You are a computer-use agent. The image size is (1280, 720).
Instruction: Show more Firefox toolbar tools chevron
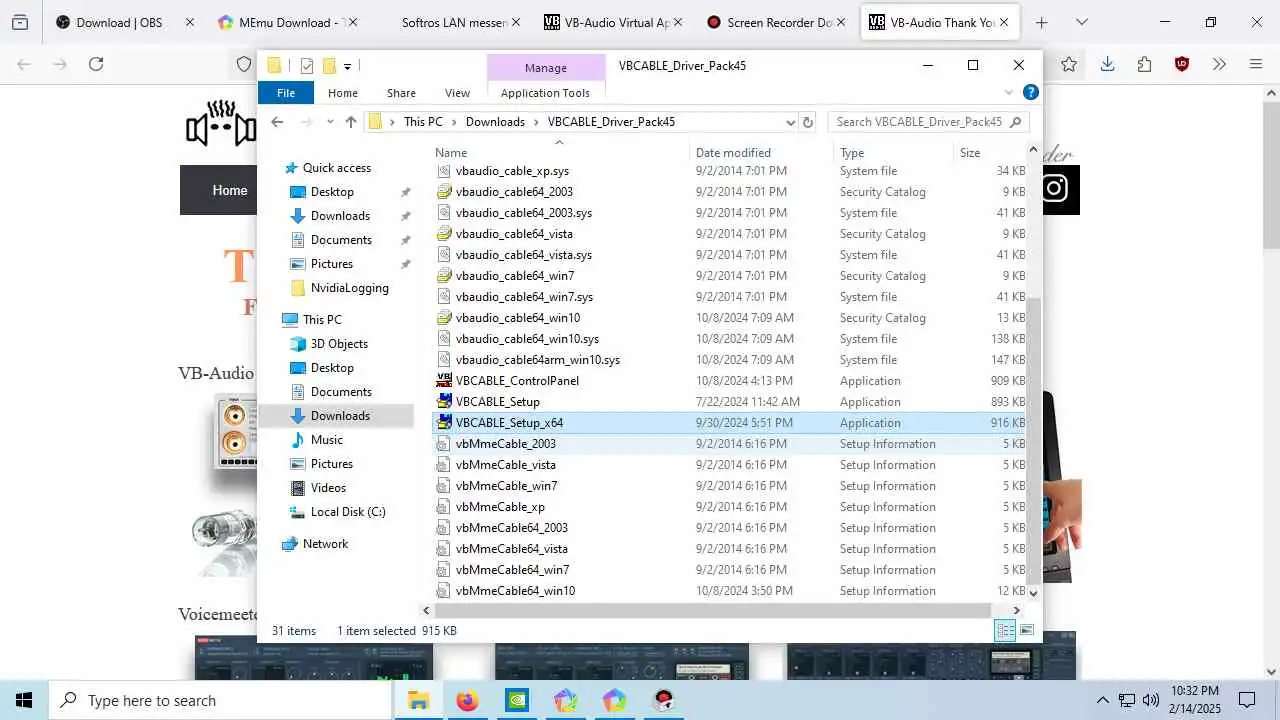tap(1219, 64)
